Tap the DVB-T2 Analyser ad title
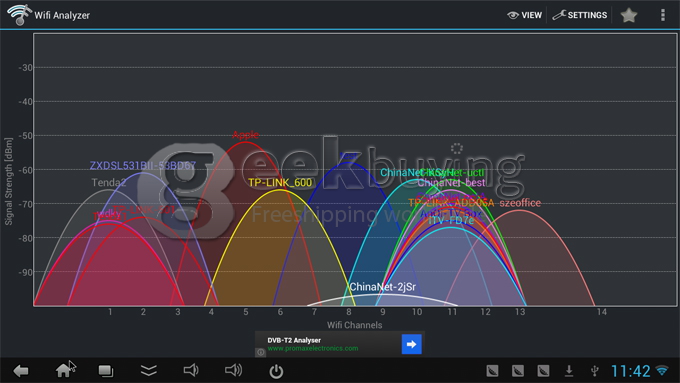Screen dimensions: 680x383 pos(294,340)
